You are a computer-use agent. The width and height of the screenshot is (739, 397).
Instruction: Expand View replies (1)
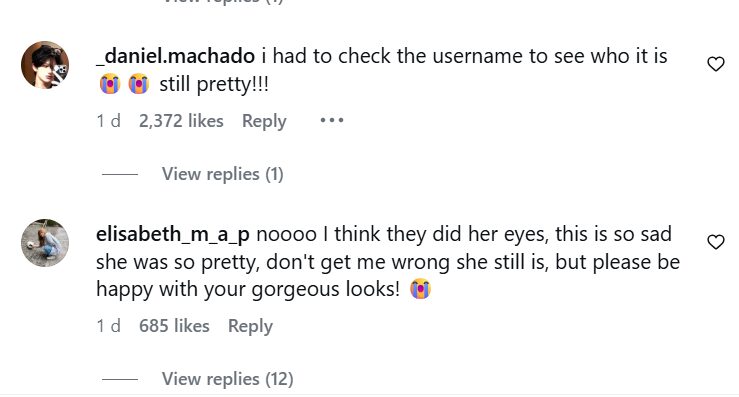point(222,174)
